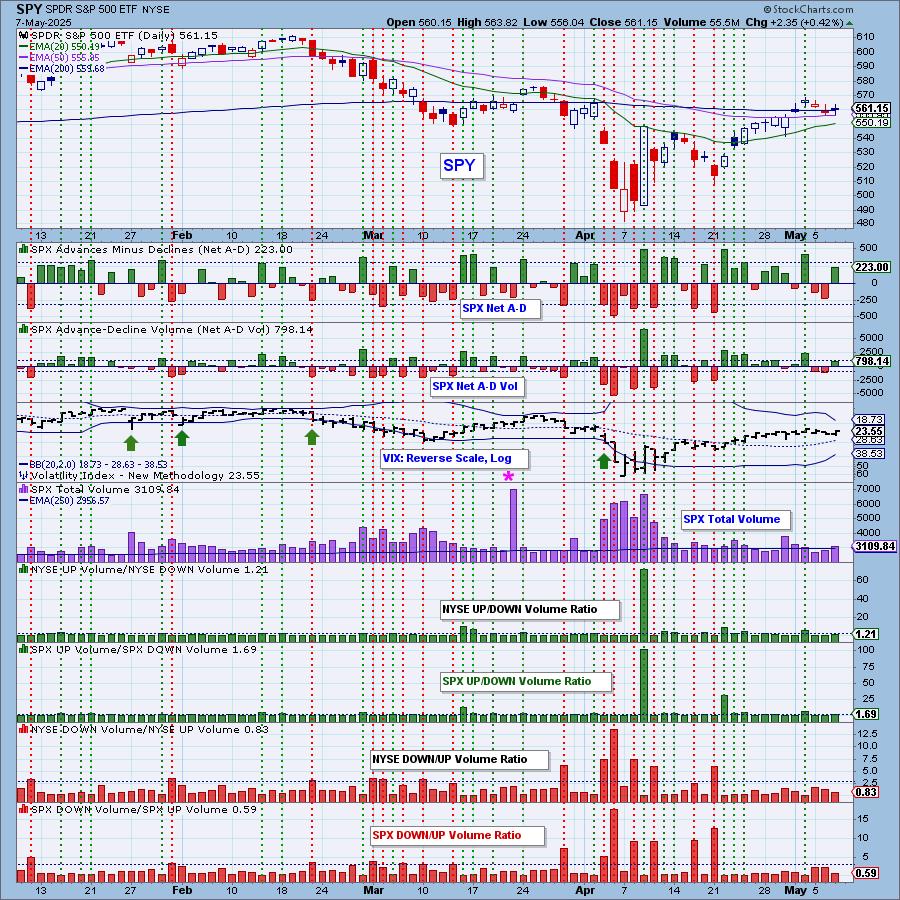Click the 223.00 value flag on Net A-D panel
900x900 pixels.
(872, 267)
